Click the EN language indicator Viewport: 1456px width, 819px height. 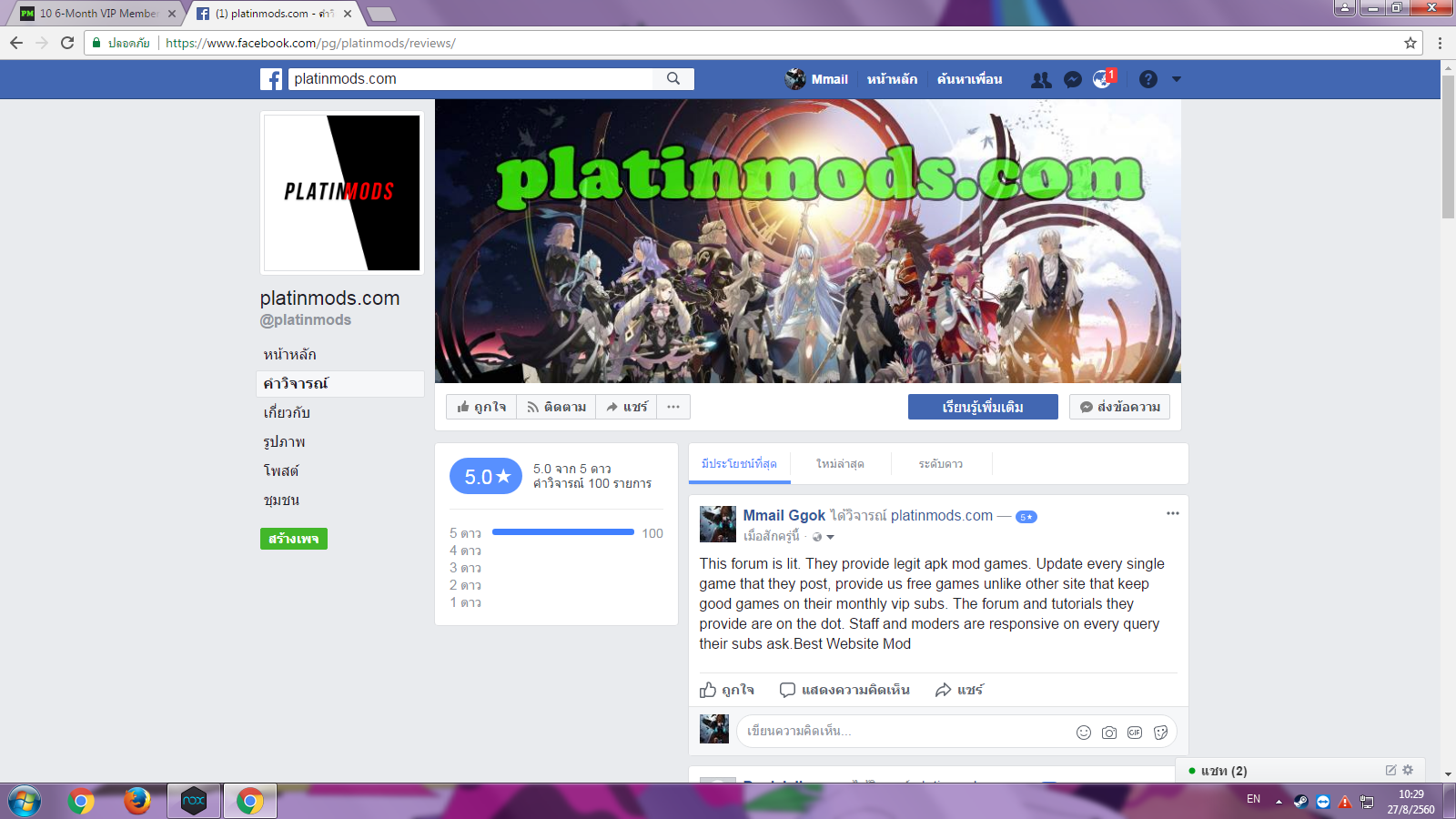(x=1253, y=799)
